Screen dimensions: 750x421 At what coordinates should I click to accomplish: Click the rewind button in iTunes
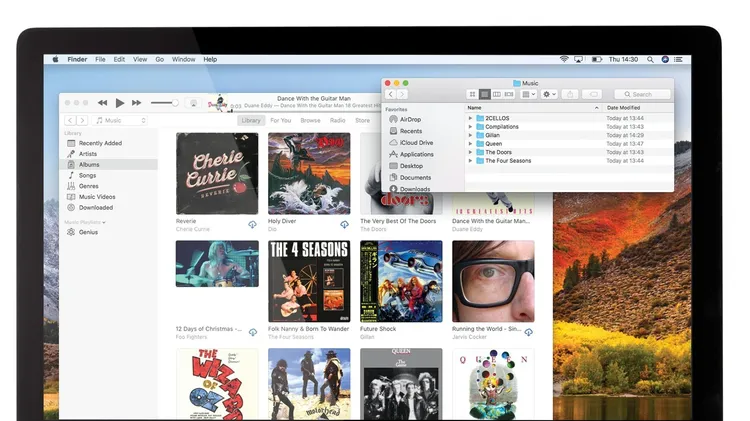(102, 102)
